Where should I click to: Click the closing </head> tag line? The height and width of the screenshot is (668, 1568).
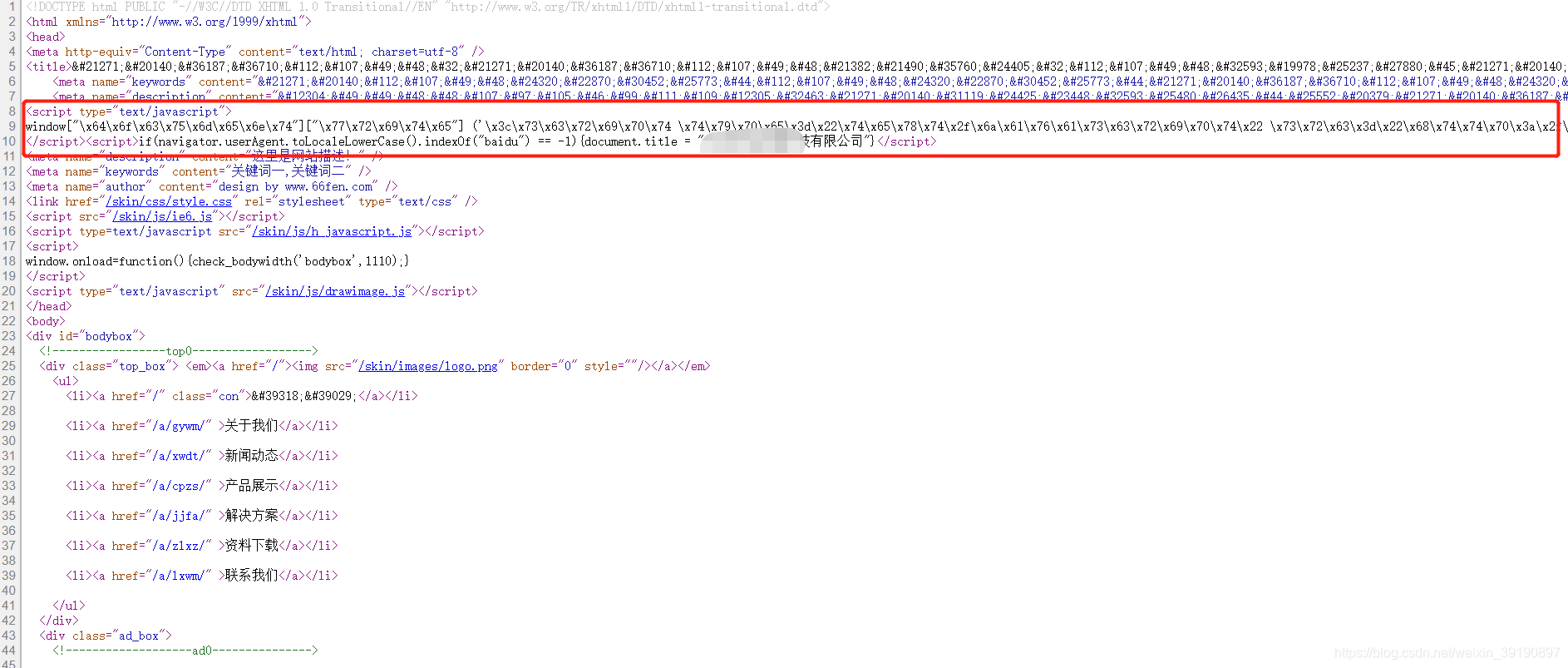(x=49, y=306)
